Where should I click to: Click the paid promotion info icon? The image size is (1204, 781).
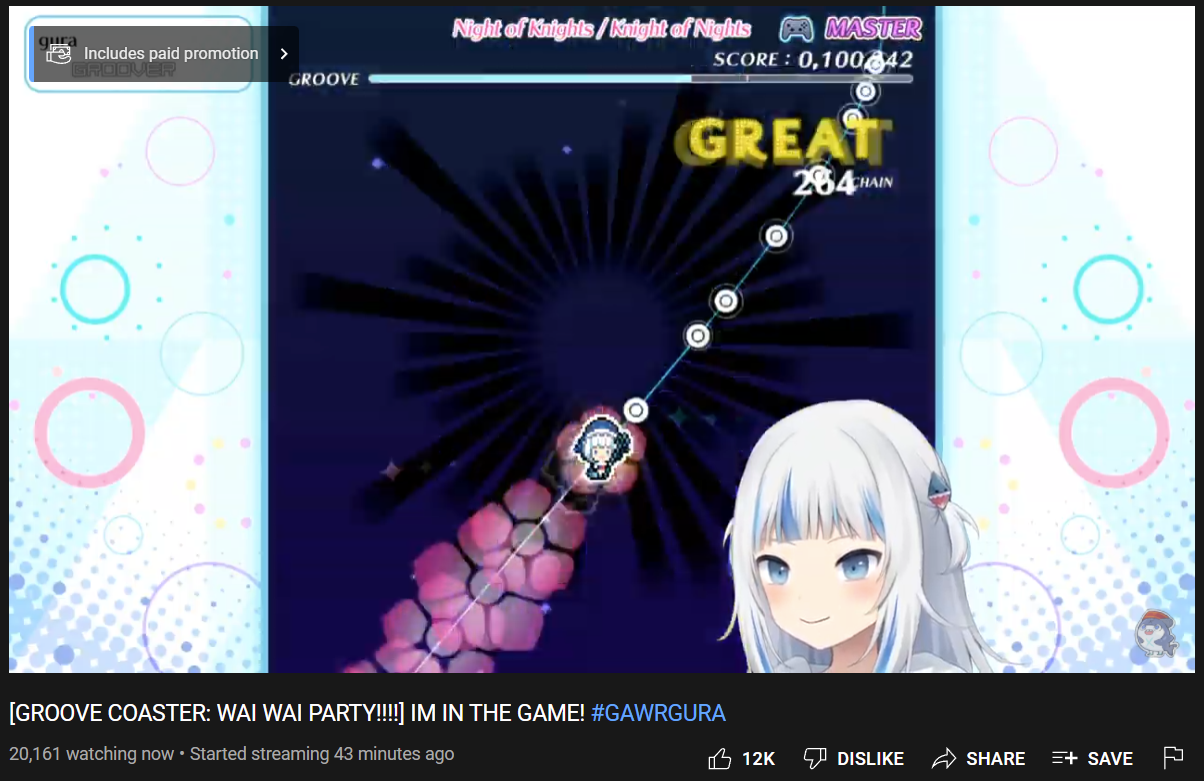tap(59, 54)
